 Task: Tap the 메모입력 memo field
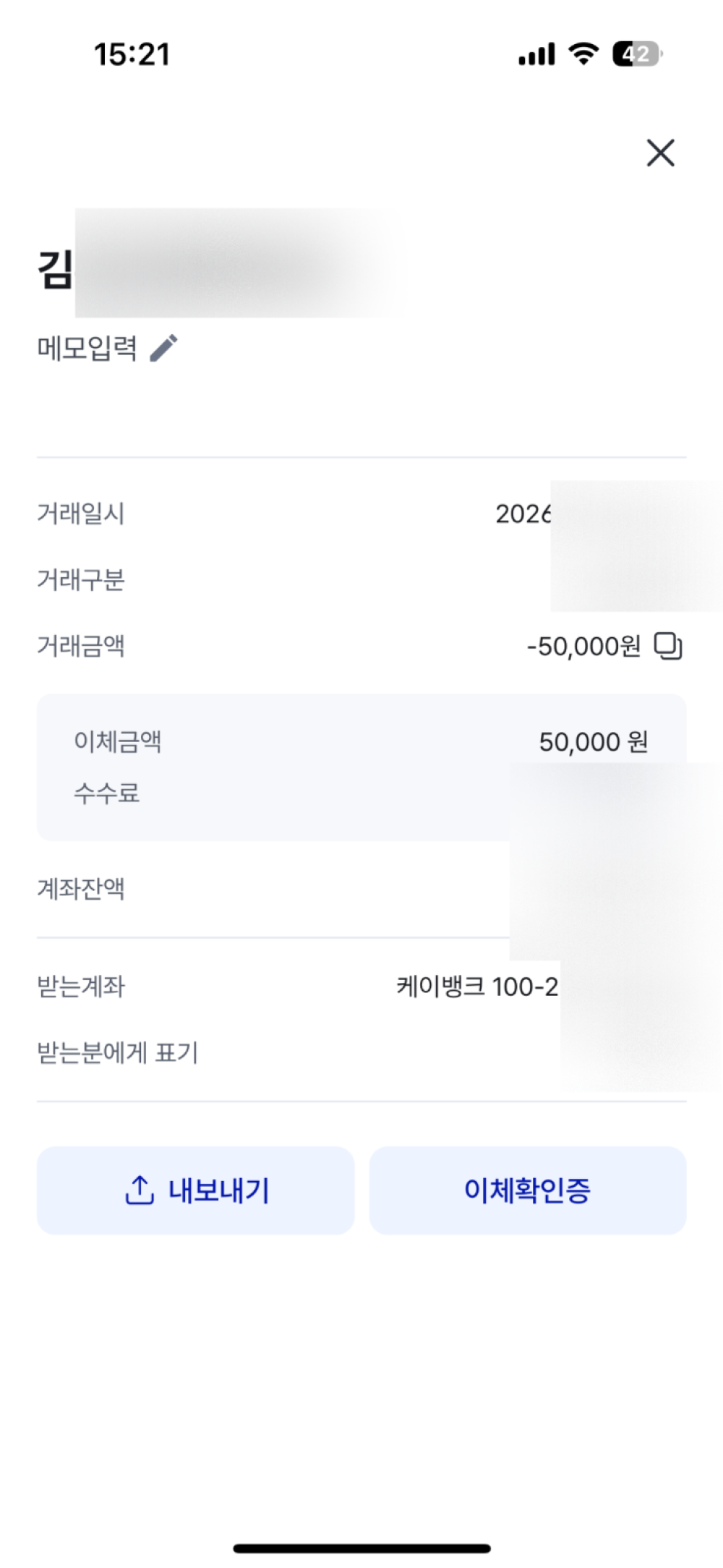click(x=87, y=348)
